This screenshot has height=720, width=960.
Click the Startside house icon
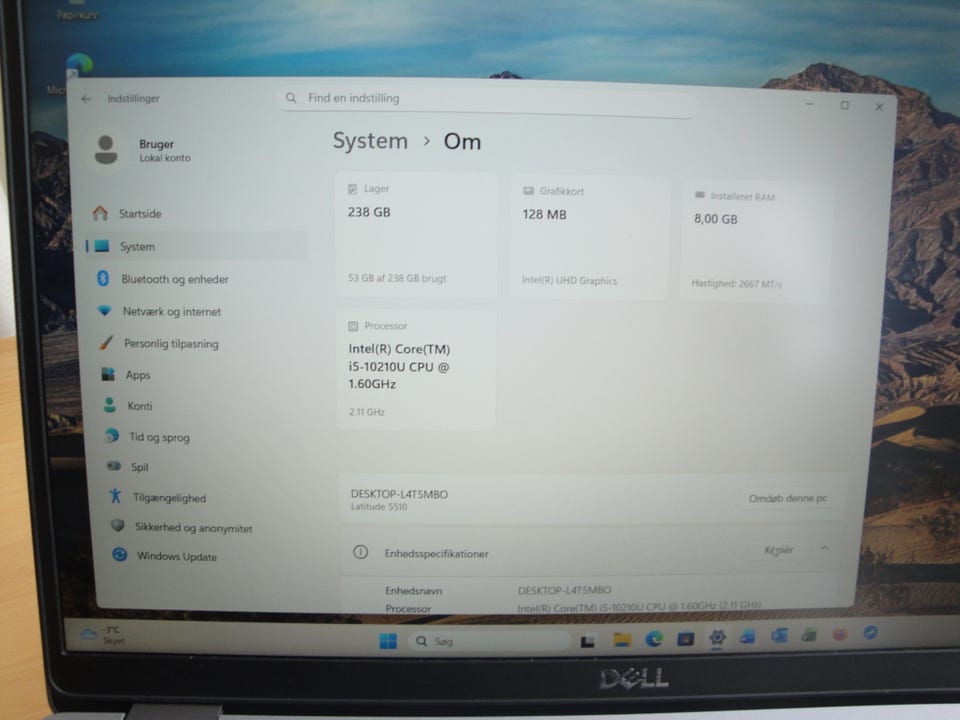click(x=100, y=213)
